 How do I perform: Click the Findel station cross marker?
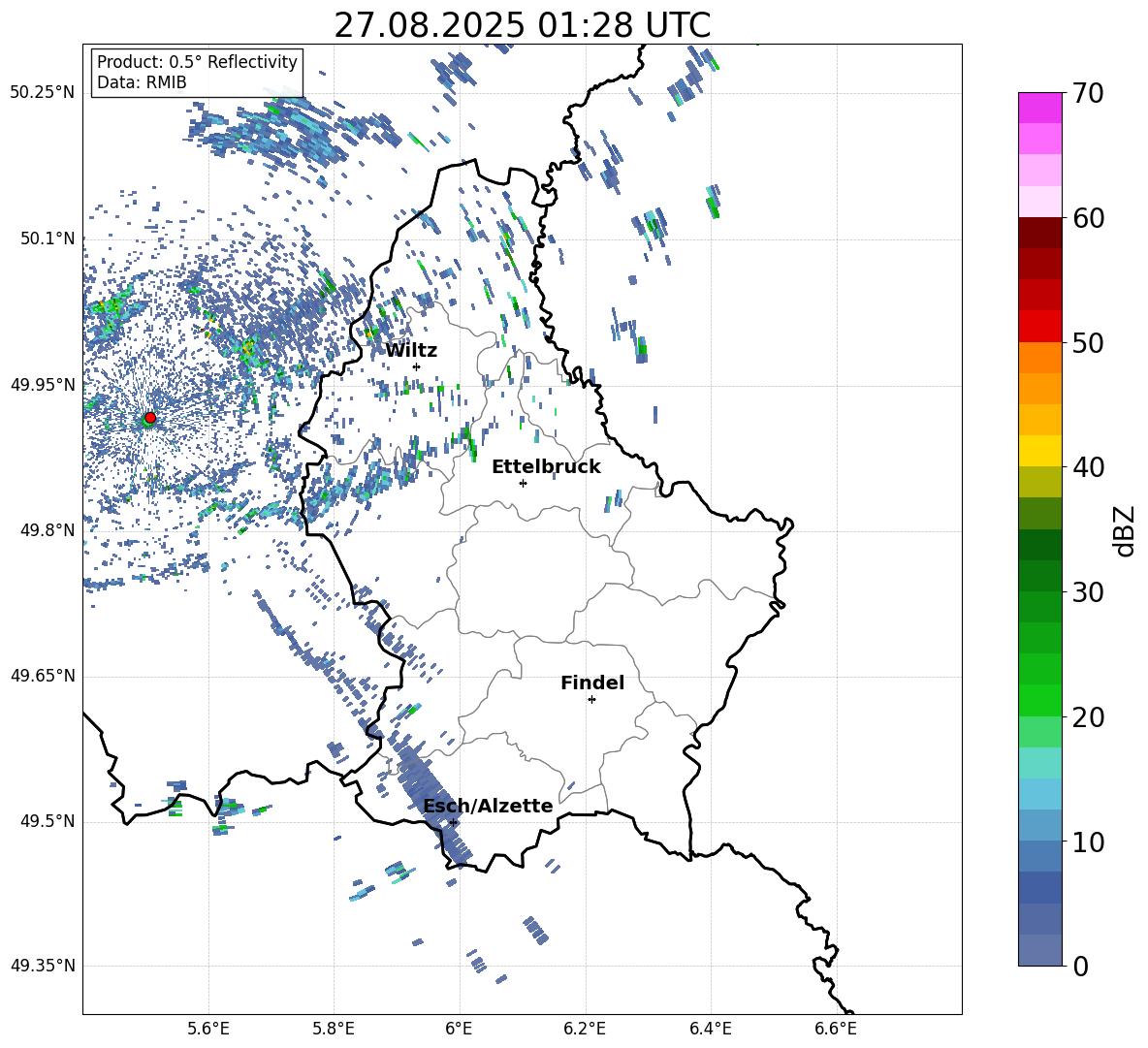coord(591,700)
